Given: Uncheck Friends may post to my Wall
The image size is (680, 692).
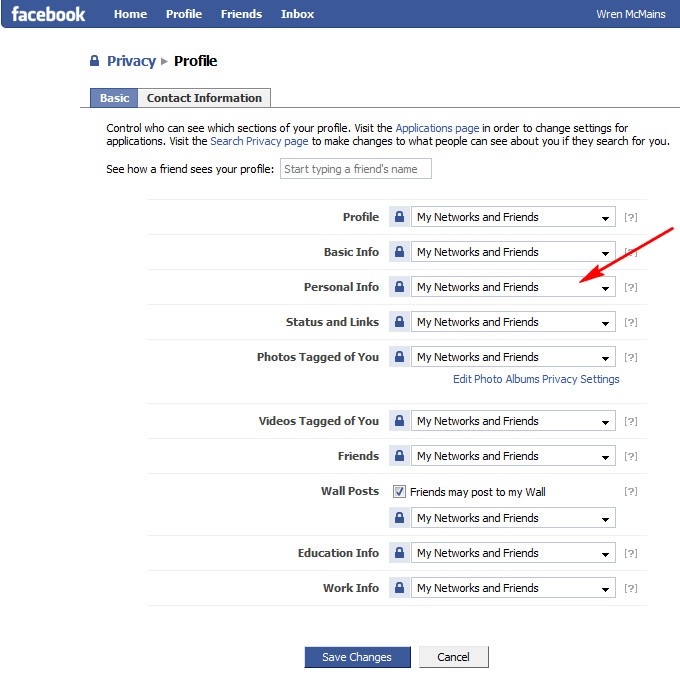Looking at the screenshot, I should (399, 491).
